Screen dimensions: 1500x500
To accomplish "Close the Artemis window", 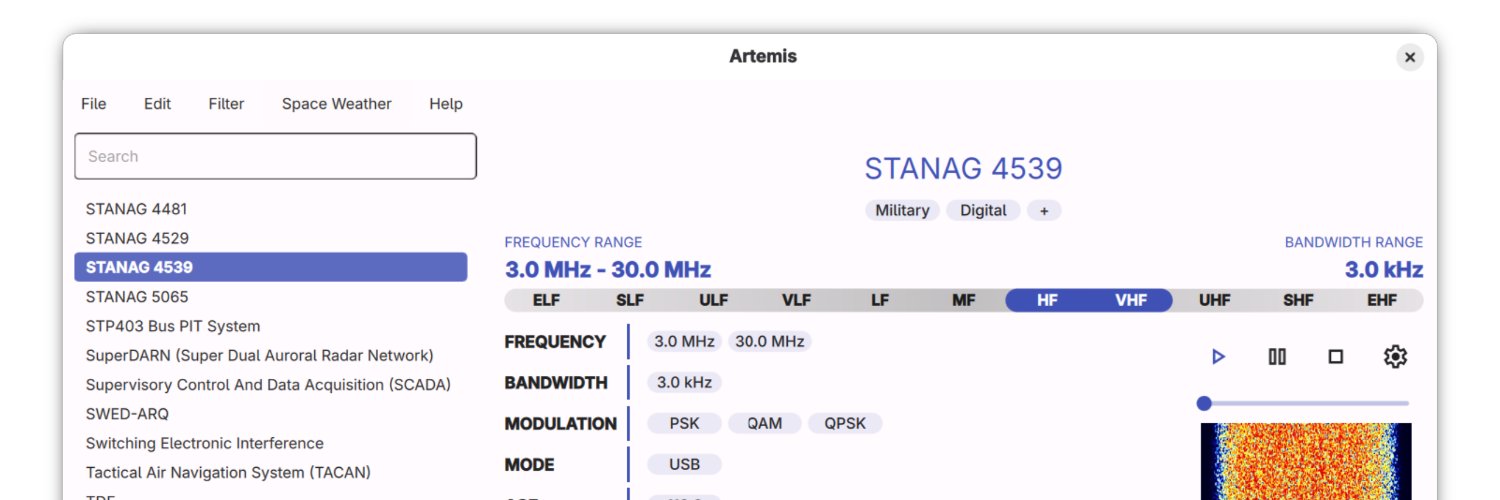I will [x=1410, y=57].
